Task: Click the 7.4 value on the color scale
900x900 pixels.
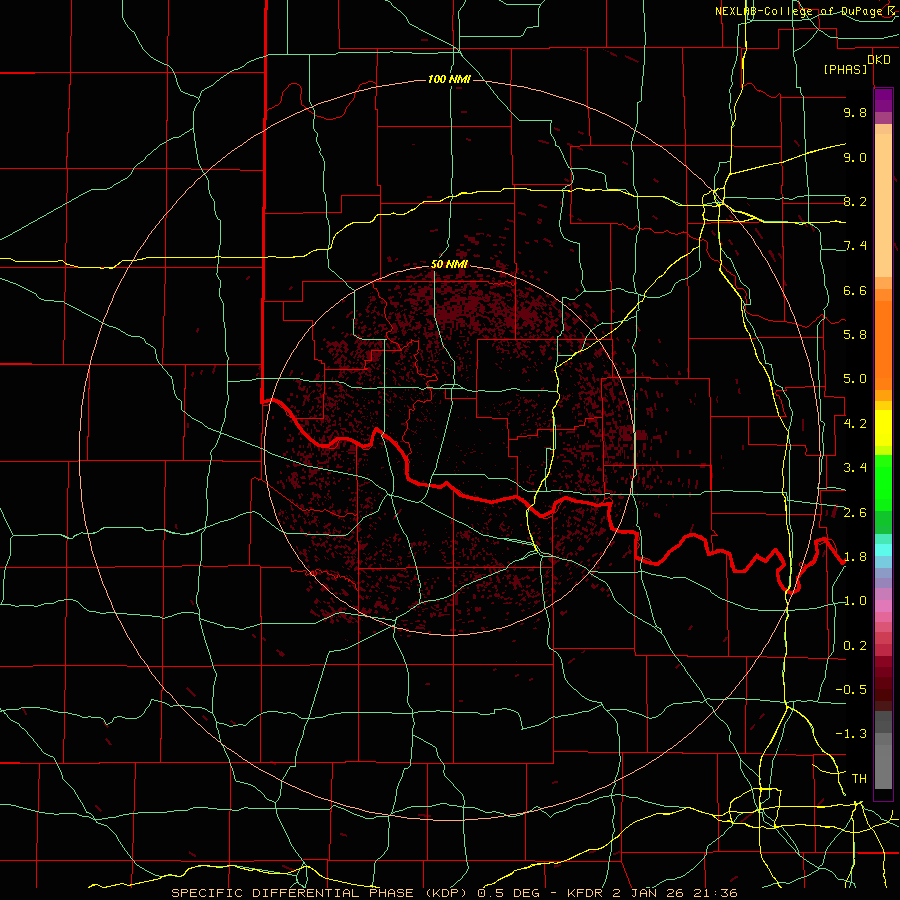Action: [x=855, y=246]
